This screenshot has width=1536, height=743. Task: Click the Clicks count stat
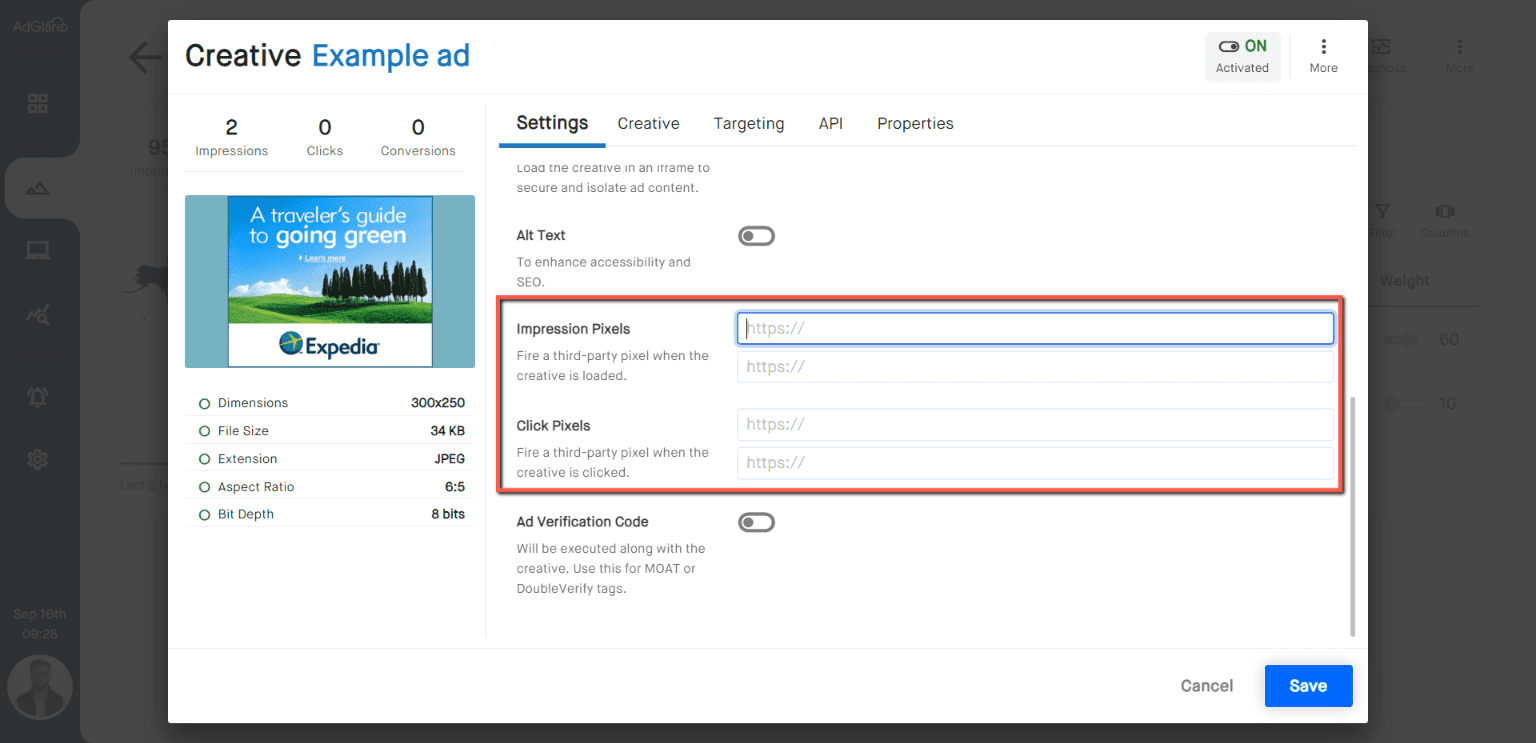point(325,137)
